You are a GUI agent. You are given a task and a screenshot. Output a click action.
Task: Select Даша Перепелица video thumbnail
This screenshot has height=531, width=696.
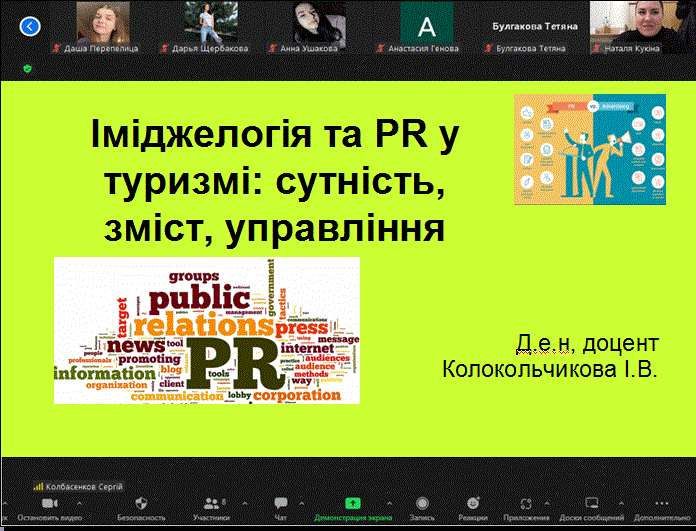pyautogui.click(x=103, y=22)
